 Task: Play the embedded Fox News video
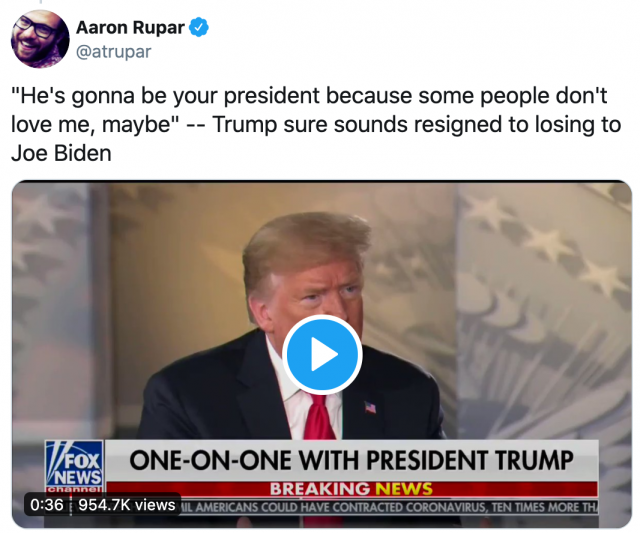point(322,354)
